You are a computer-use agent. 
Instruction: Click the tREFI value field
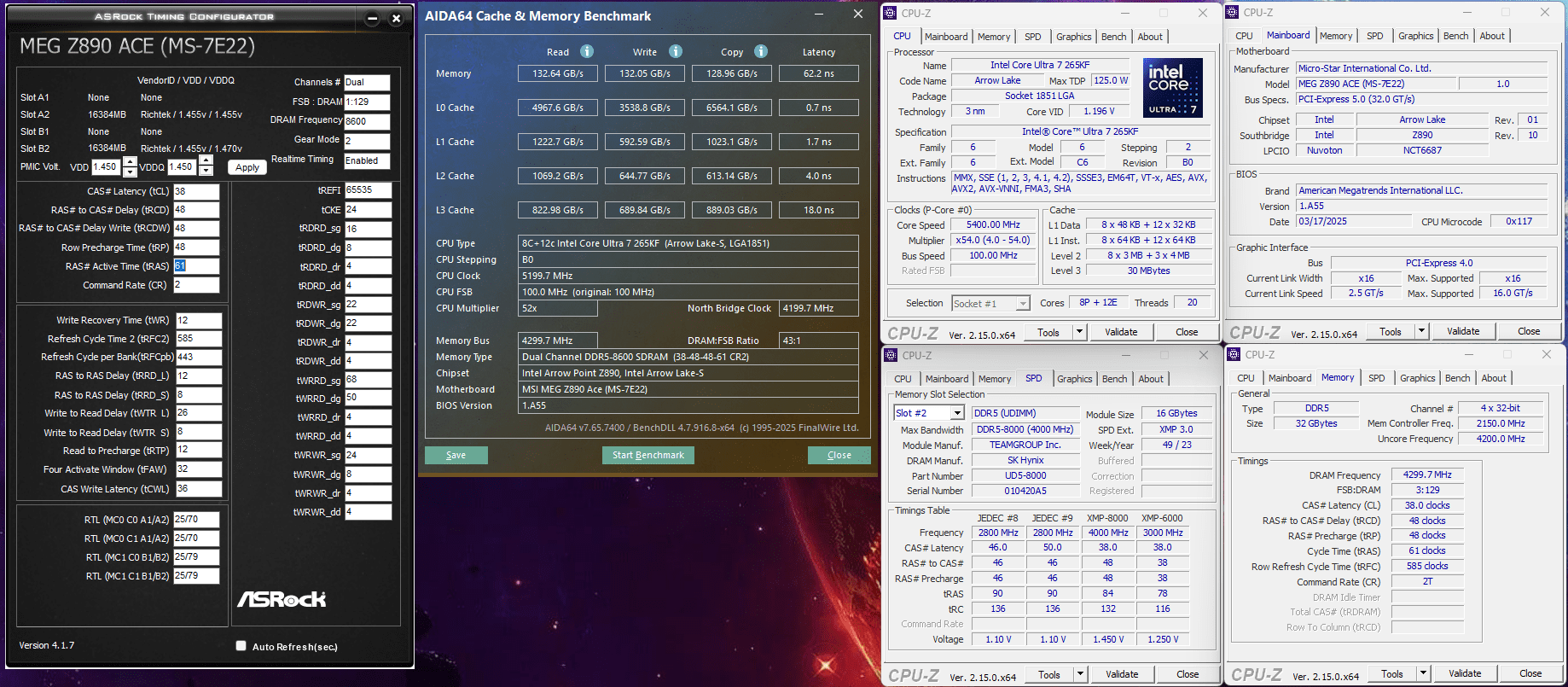[368, 190]
